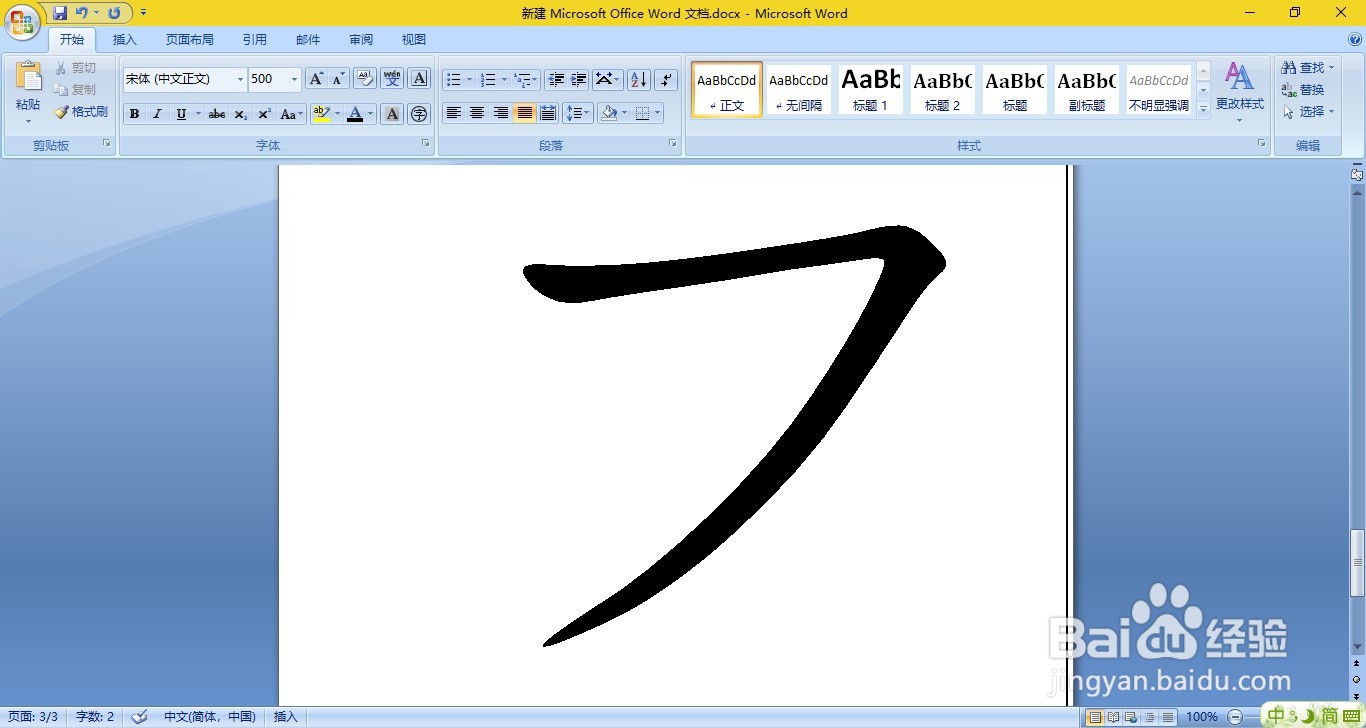Screen dimensions: 1366x728
Task: Select the Format Painter (格式刷)
Action: pos(81,112)
